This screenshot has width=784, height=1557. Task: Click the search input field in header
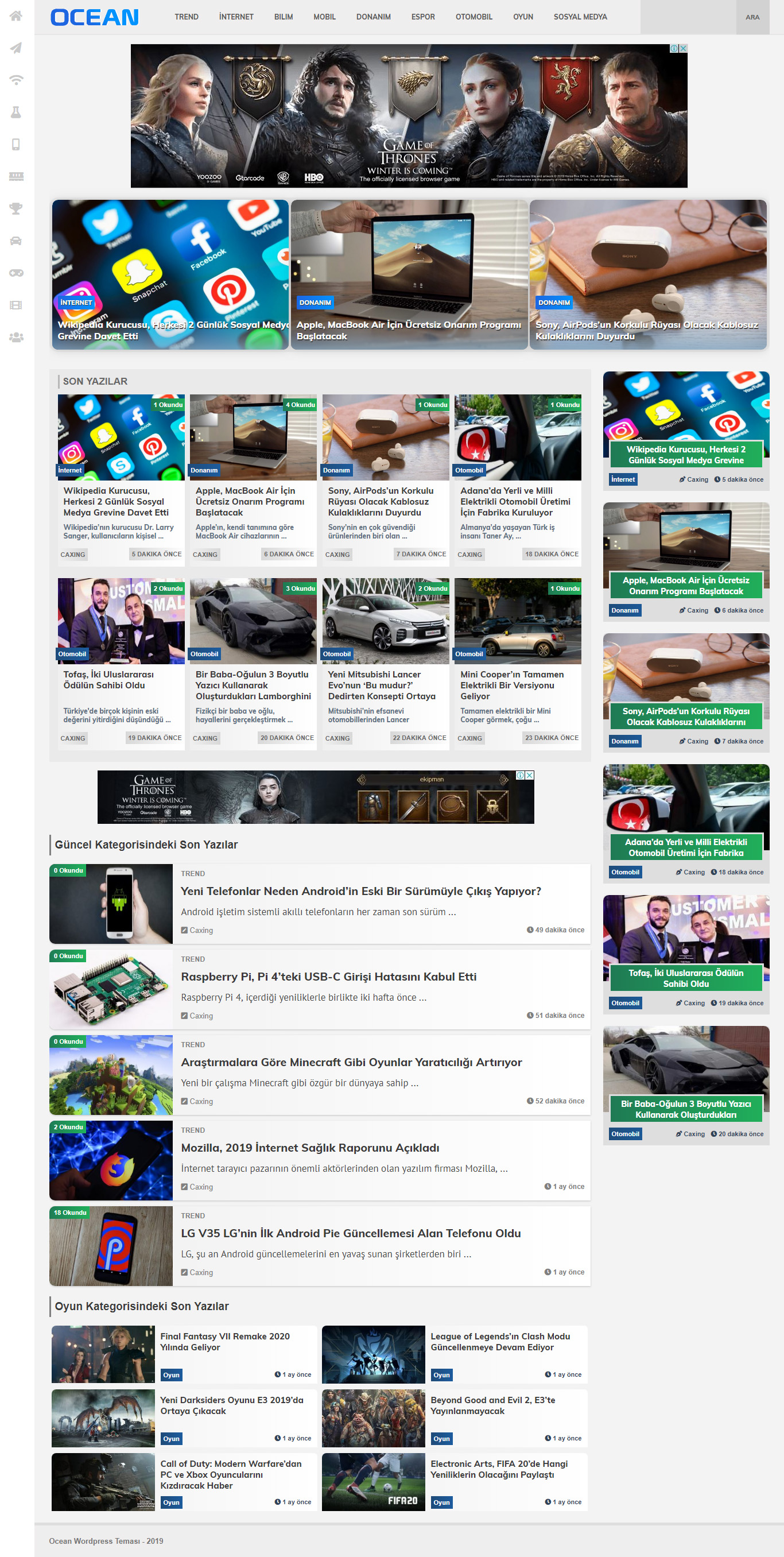(689, 17)
